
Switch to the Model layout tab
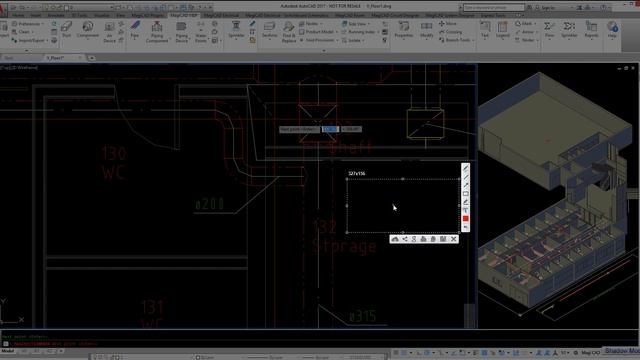7,351
